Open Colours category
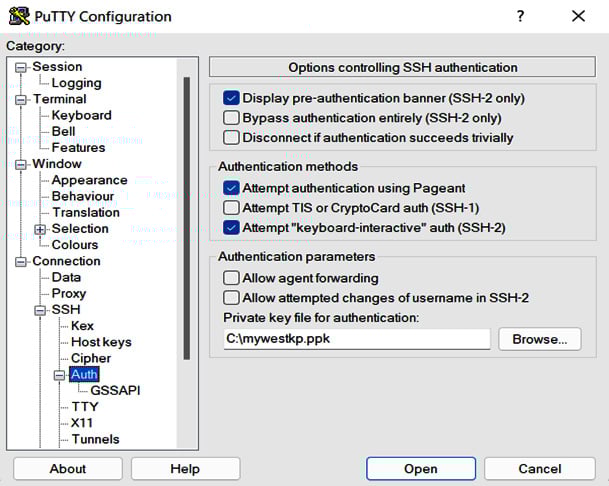609x486 pixels. tap(75, 245)
